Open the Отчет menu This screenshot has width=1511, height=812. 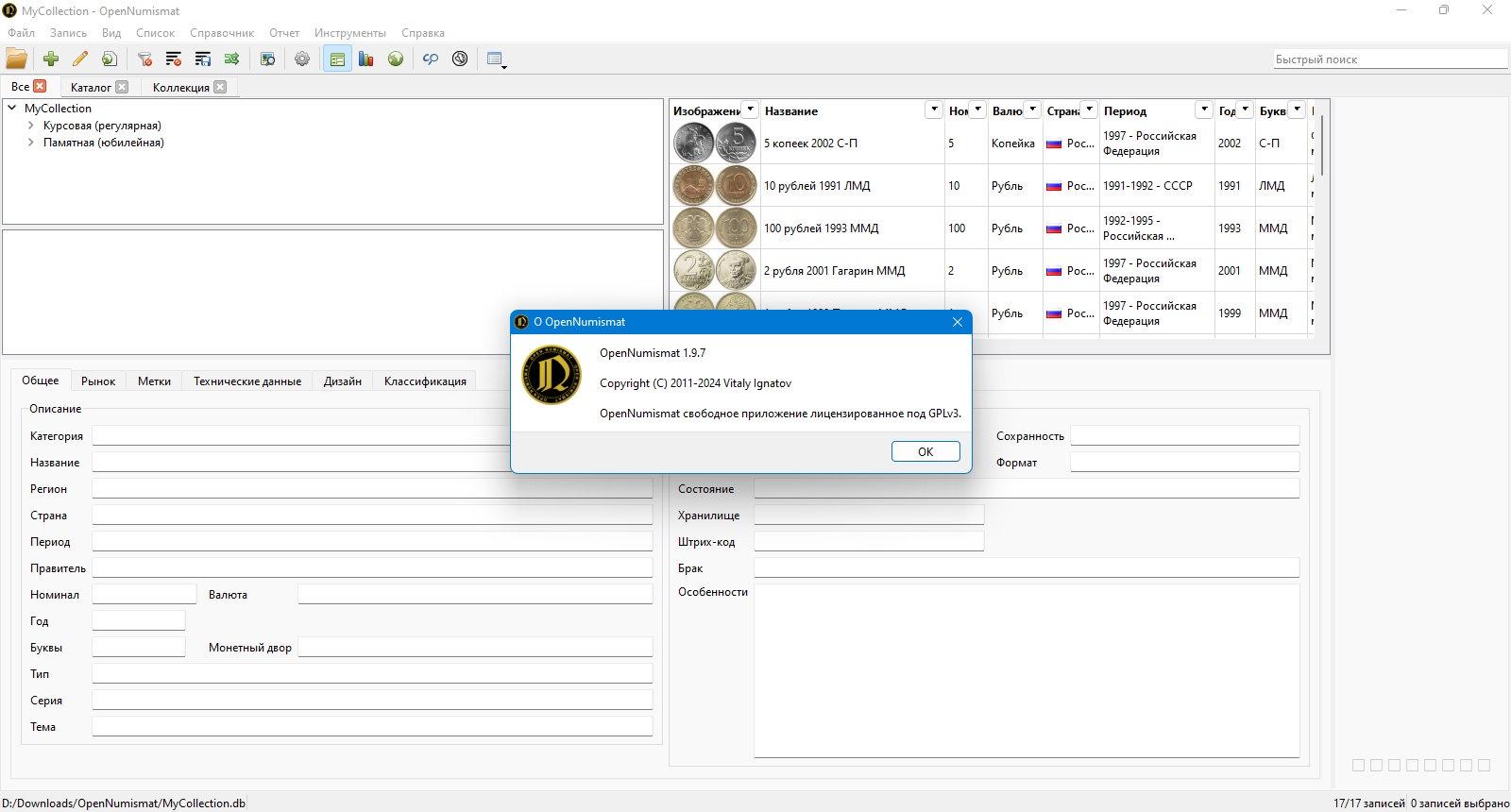[284, 32]
